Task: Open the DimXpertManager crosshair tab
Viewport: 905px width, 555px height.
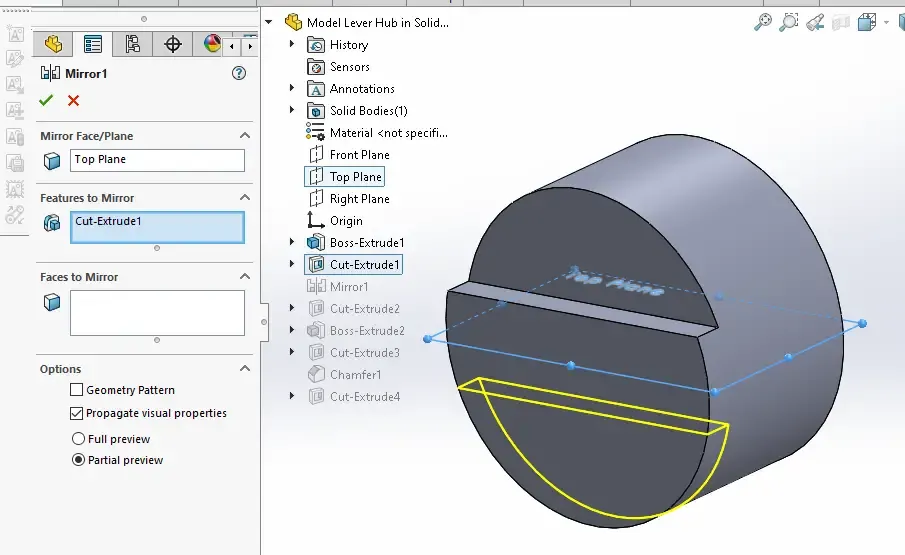Action: coord(173,44)
